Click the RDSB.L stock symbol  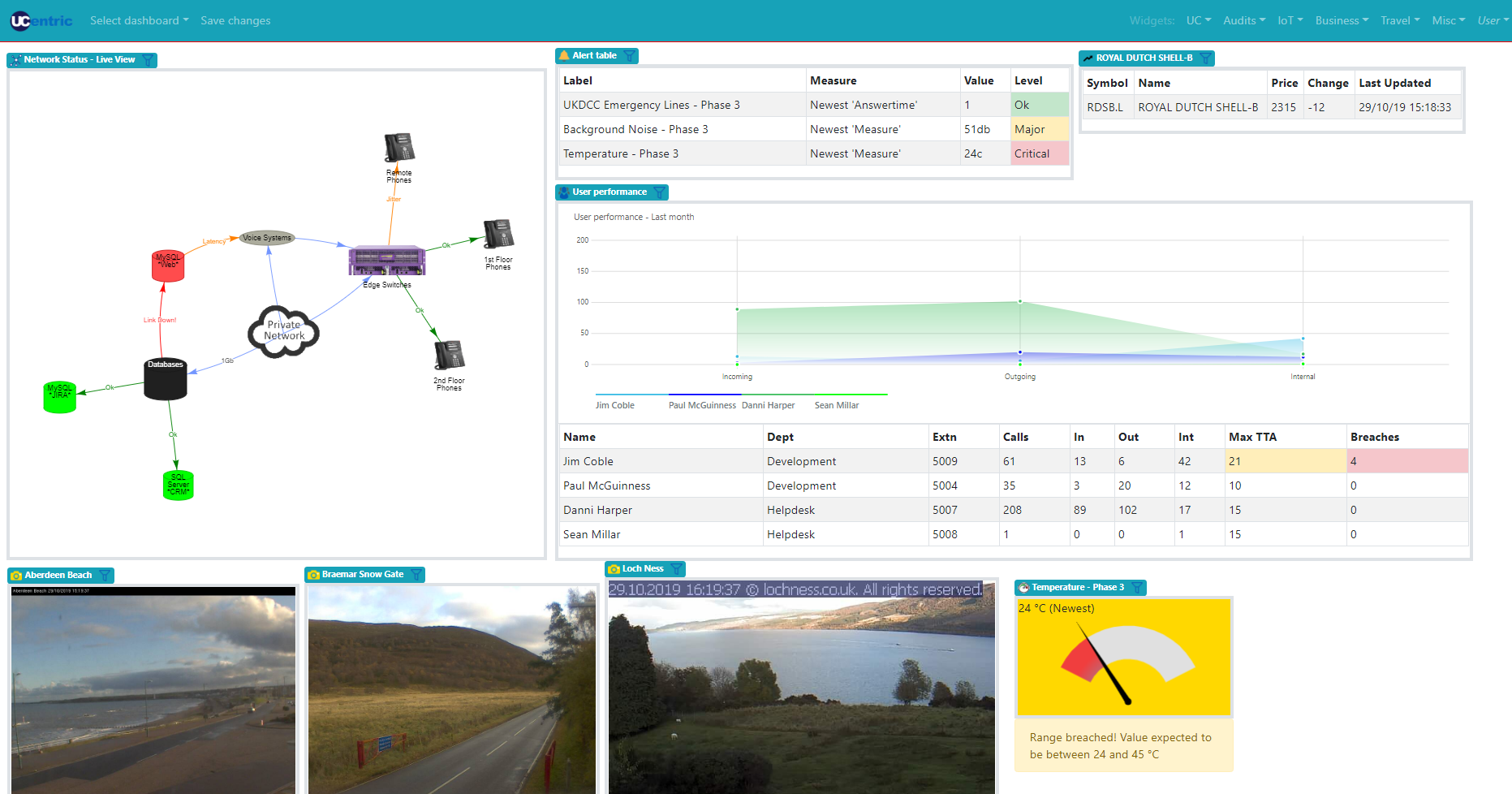click(1105, 106)
